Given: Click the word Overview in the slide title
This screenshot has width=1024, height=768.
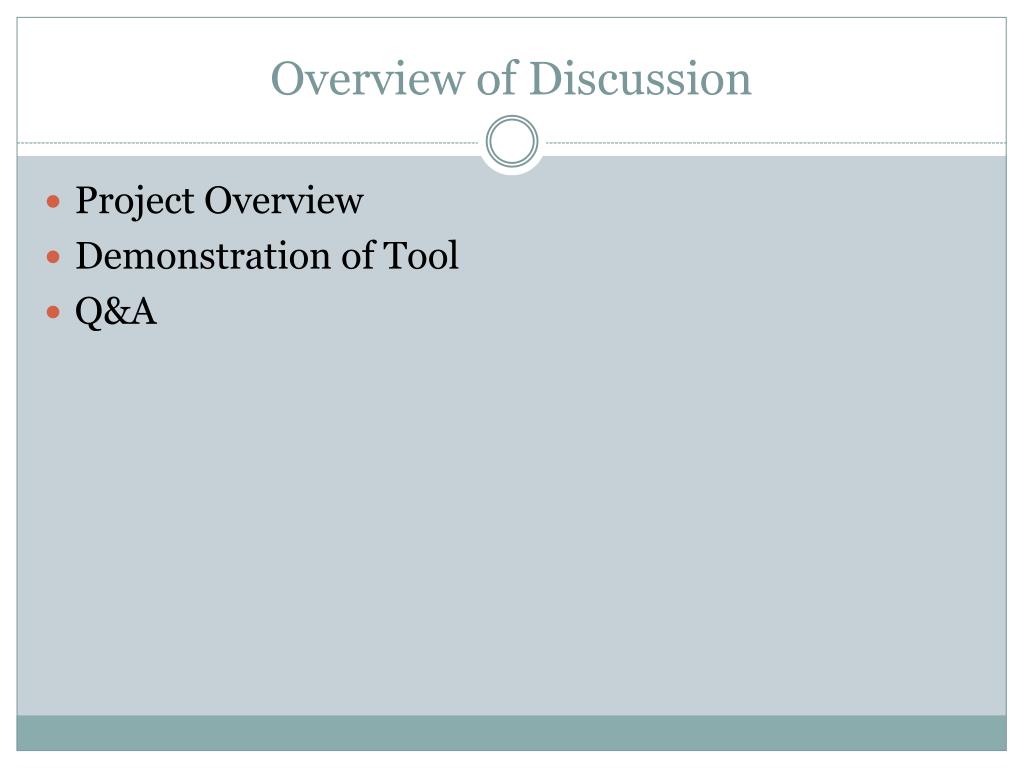Looking at the screenshot, I should [368, 78].
